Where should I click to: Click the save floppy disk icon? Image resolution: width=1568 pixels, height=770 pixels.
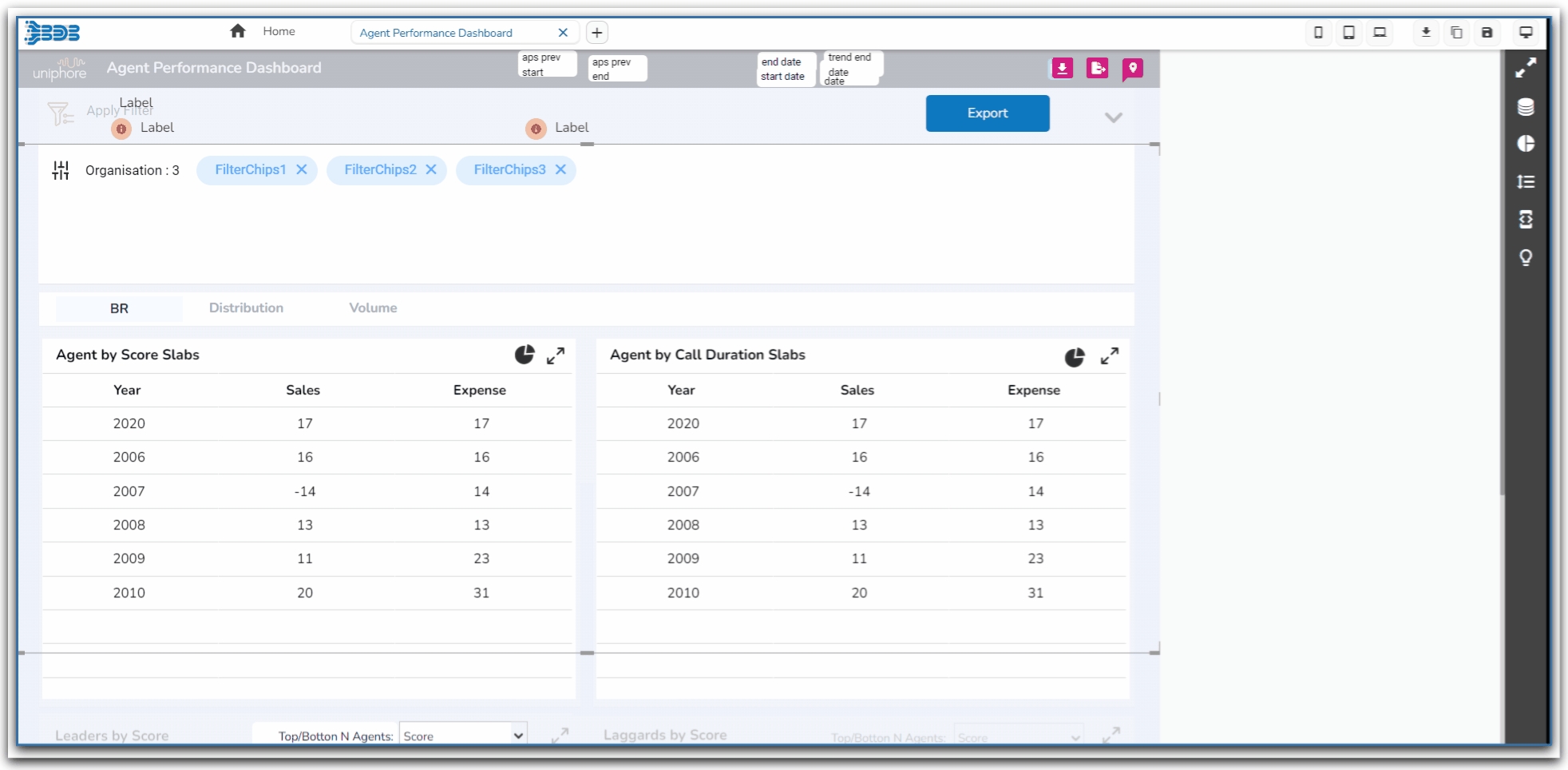(1487, 33)
